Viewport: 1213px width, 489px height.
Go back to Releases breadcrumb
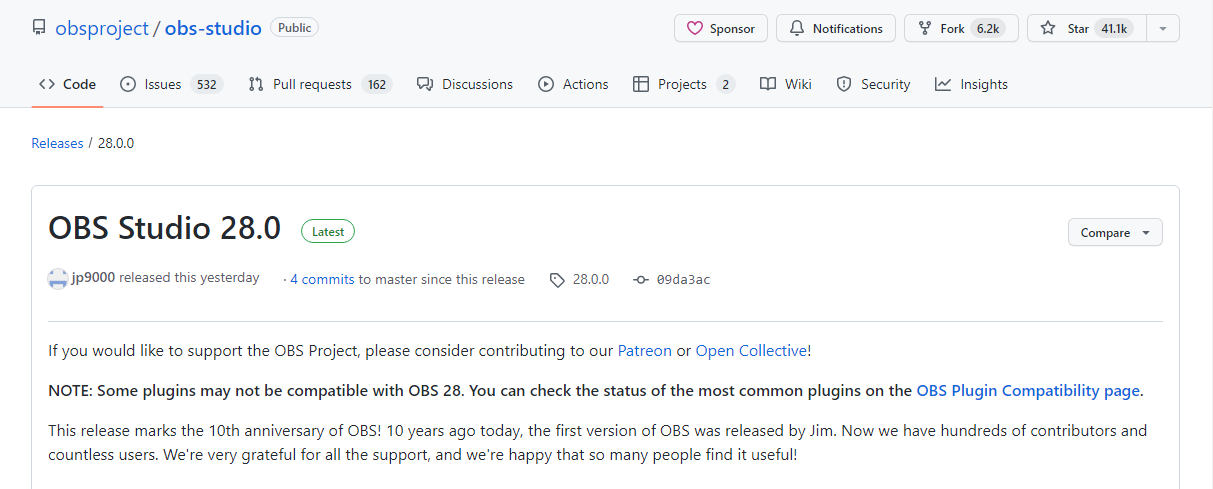tap(57, 143)
